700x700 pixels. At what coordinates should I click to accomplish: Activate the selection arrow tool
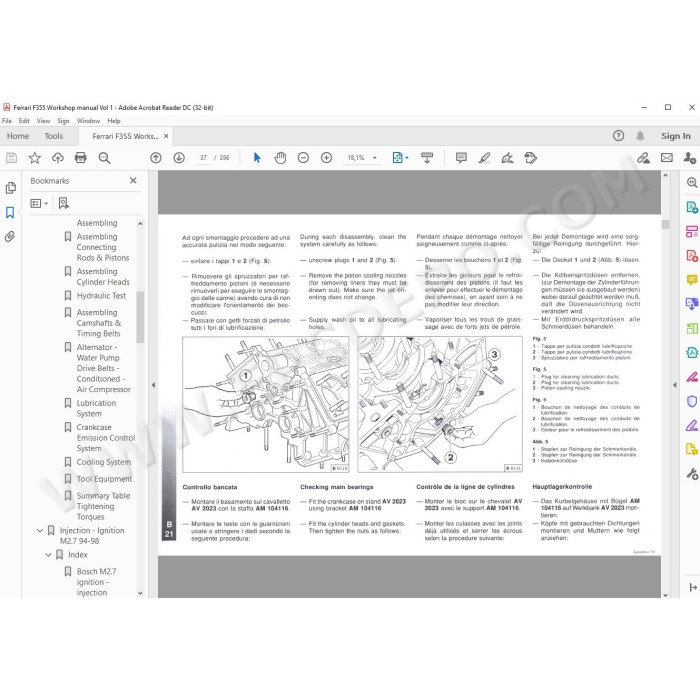(257, 158)
